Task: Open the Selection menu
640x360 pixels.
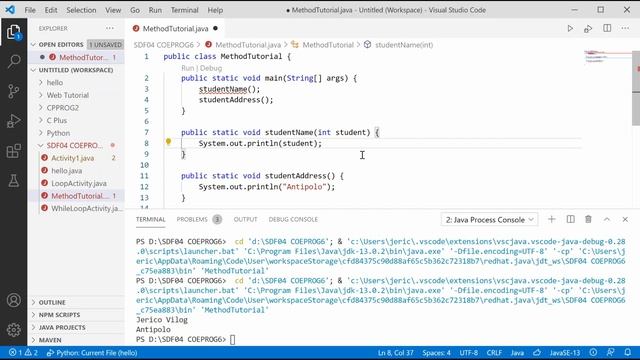Action: pyautogui.click(x=81, y=10)
